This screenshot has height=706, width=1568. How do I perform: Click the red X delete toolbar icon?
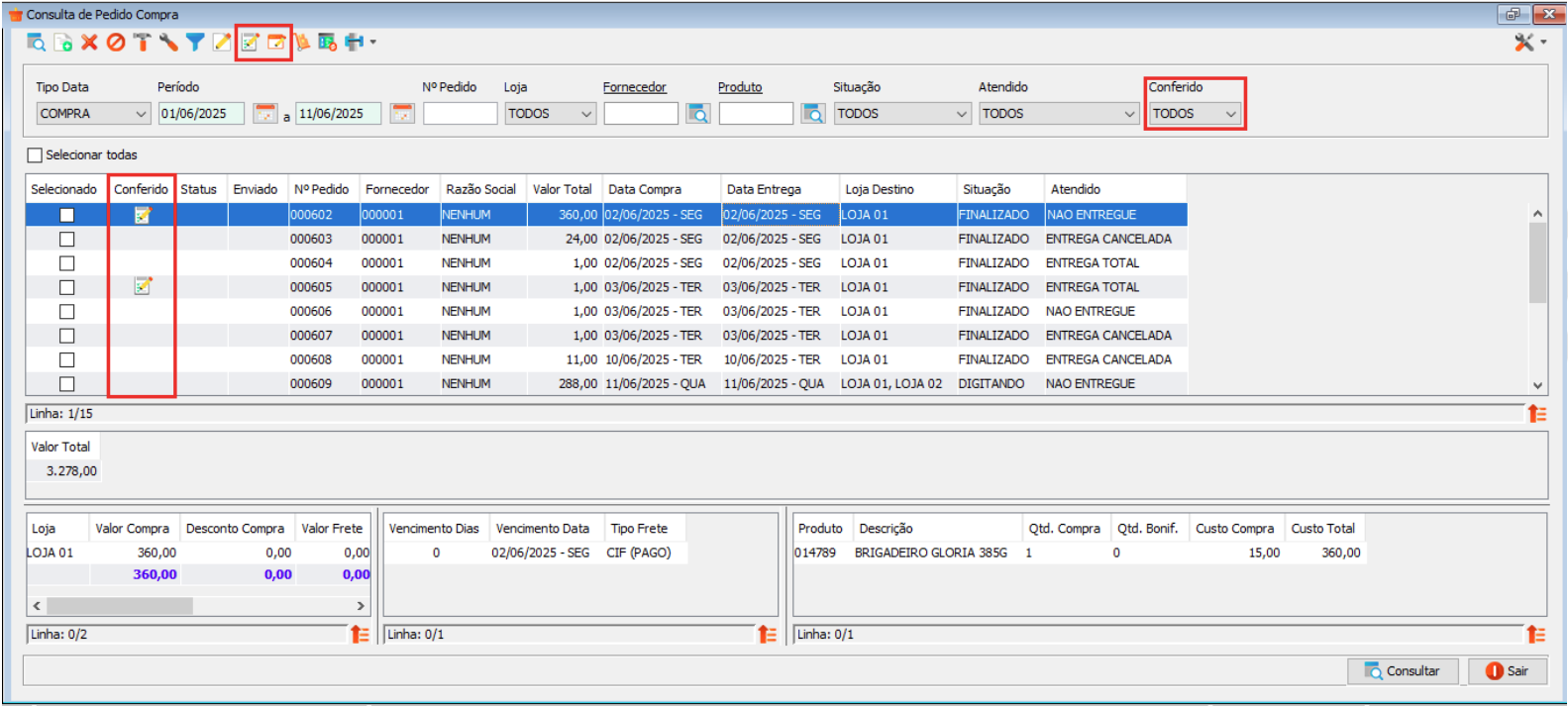pos(89,43)
